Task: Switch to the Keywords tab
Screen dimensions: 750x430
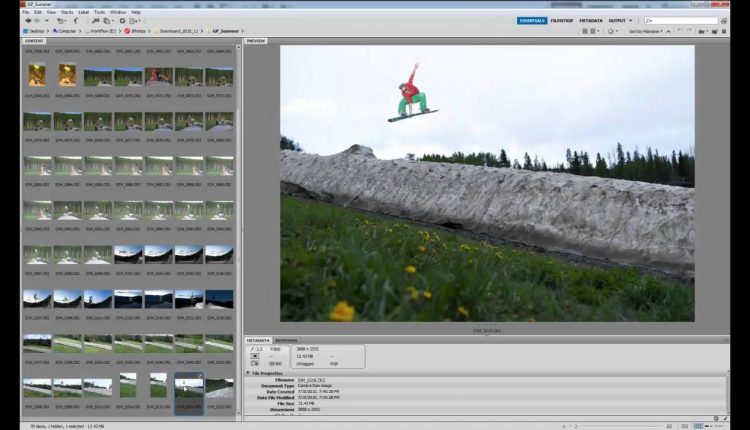Action: point(286,340)
